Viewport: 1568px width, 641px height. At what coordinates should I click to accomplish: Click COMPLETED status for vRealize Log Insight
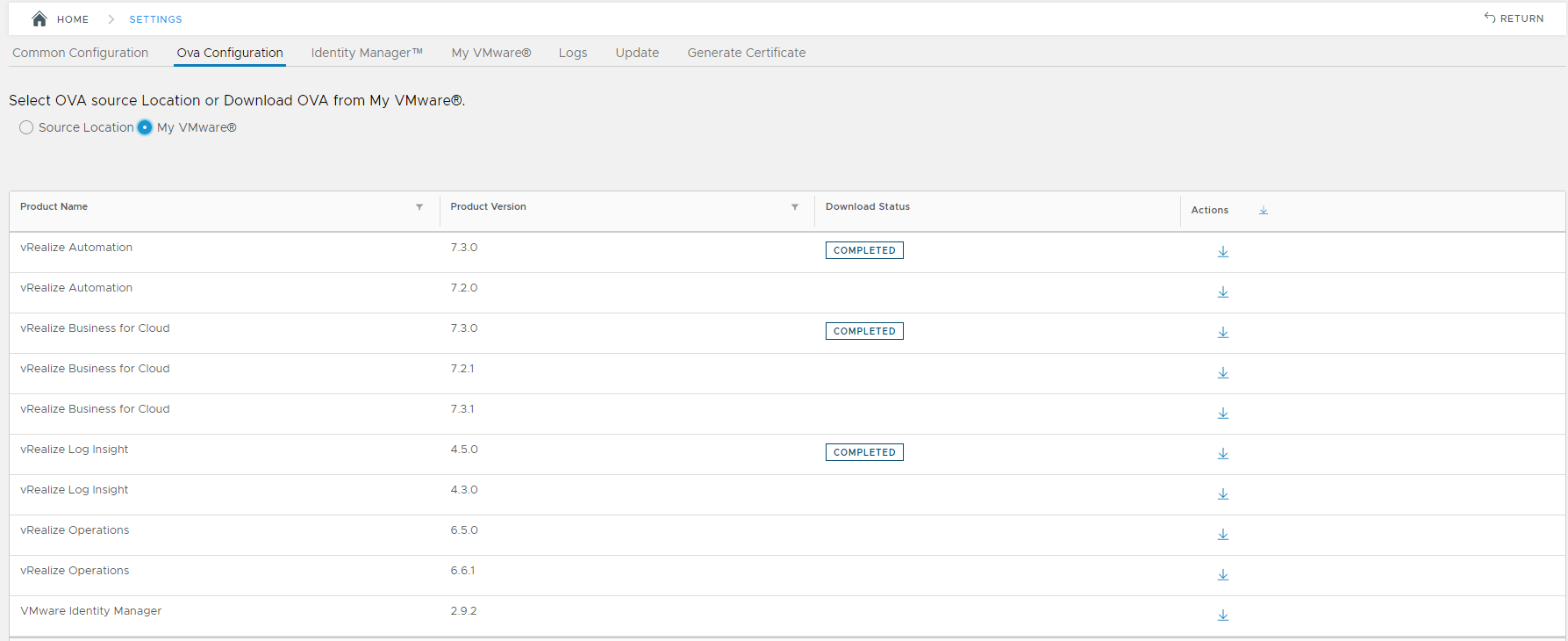pos(863,452)
